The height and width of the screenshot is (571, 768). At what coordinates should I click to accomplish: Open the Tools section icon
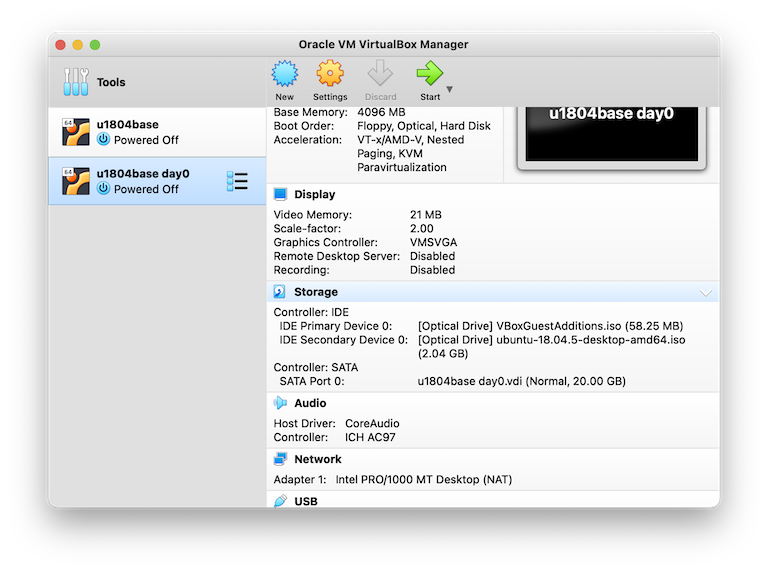pyautogui.click(x=76, y=81)
